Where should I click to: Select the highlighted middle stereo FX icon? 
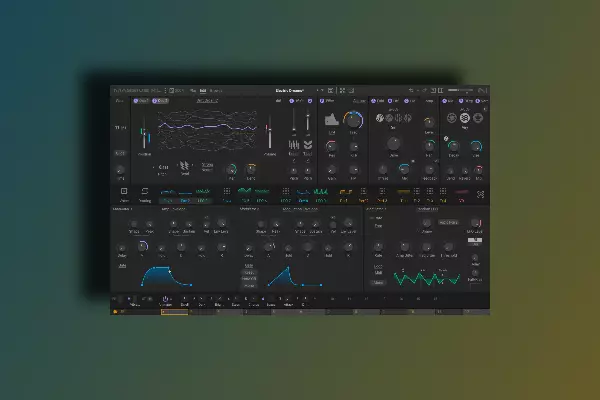pos(465,118)
